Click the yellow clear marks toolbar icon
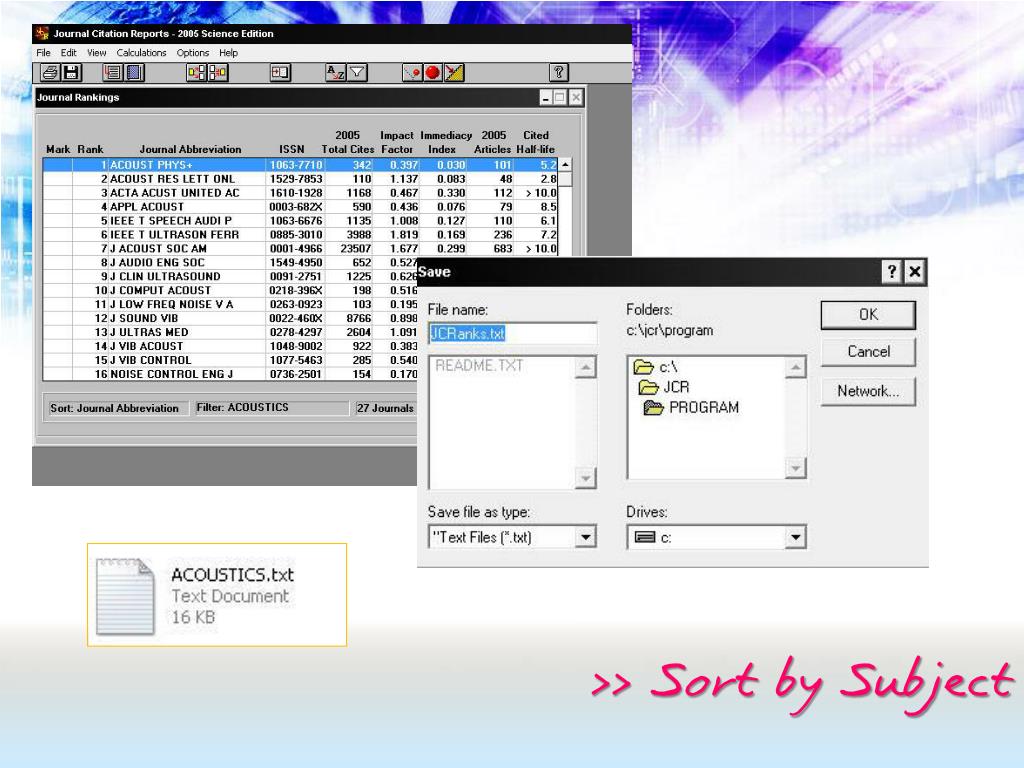Image resolution: width=1024 pixels, height=768 pixels. [x=454, y=72]
